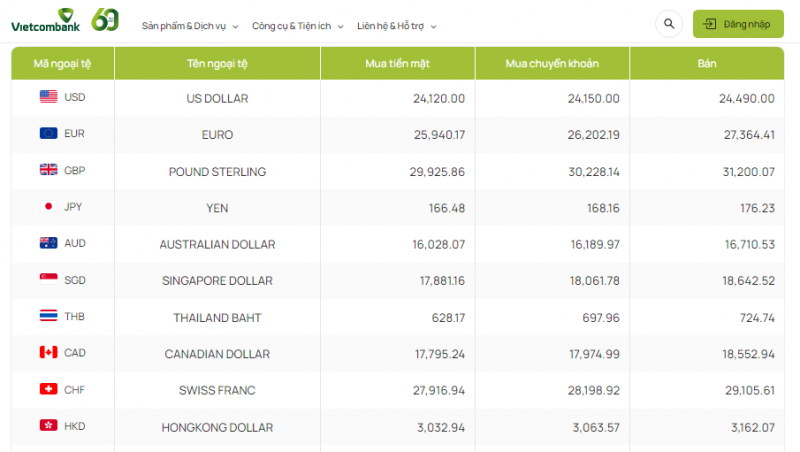
Task: Open the search magnifier icon
Action: pos(669,23)
